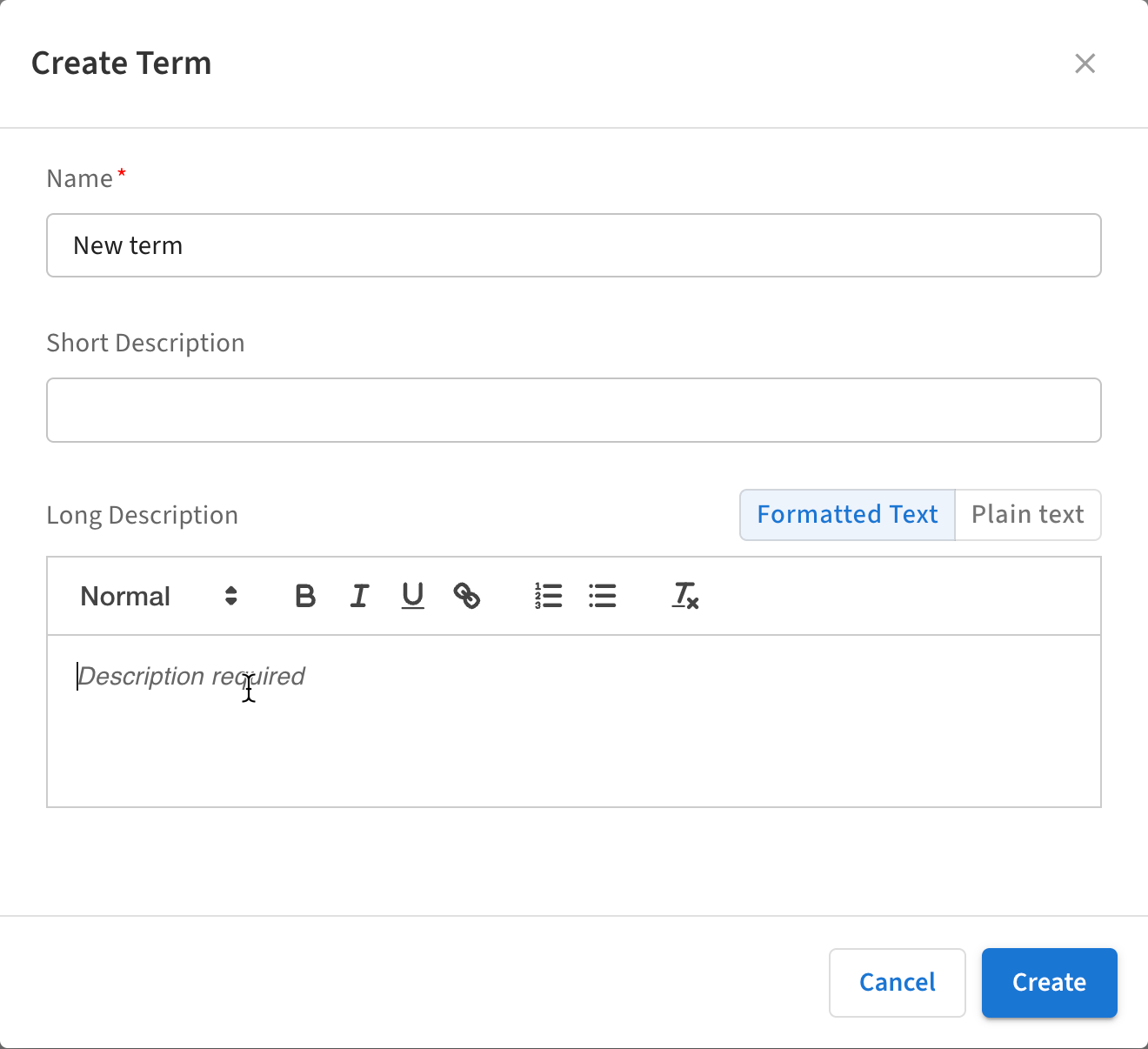Toggle bold formatting in the editor toolbar

[305, 596]
